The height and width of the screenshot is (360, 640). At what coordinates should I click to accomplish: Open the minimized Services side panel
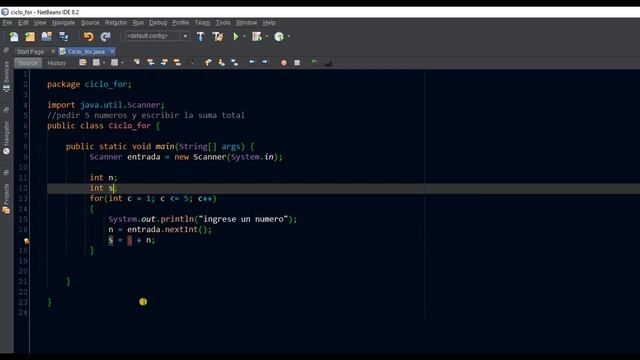click(x=6, y=76)
